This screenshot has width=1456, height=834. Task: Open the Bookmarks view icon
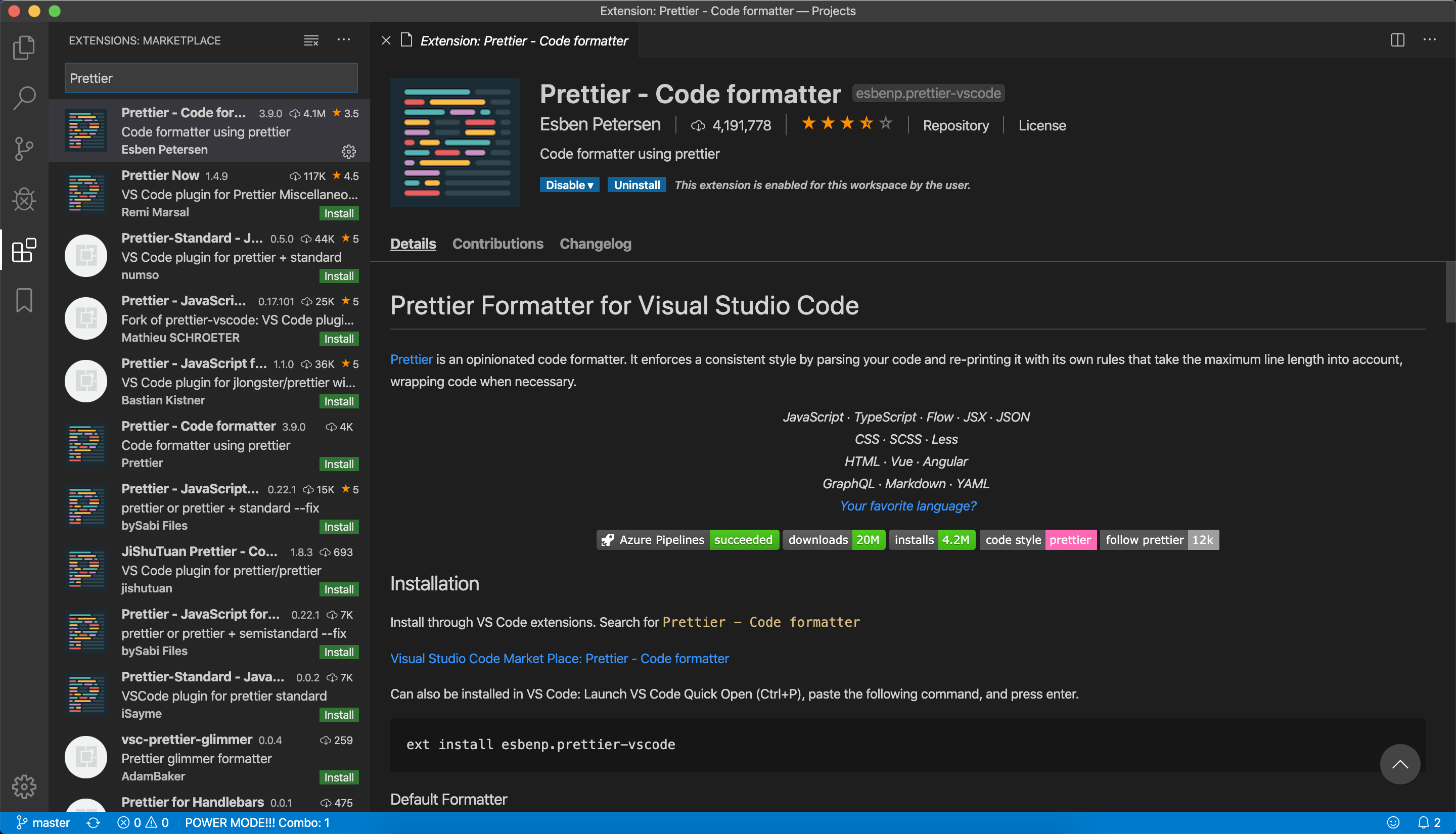(23, 300)
